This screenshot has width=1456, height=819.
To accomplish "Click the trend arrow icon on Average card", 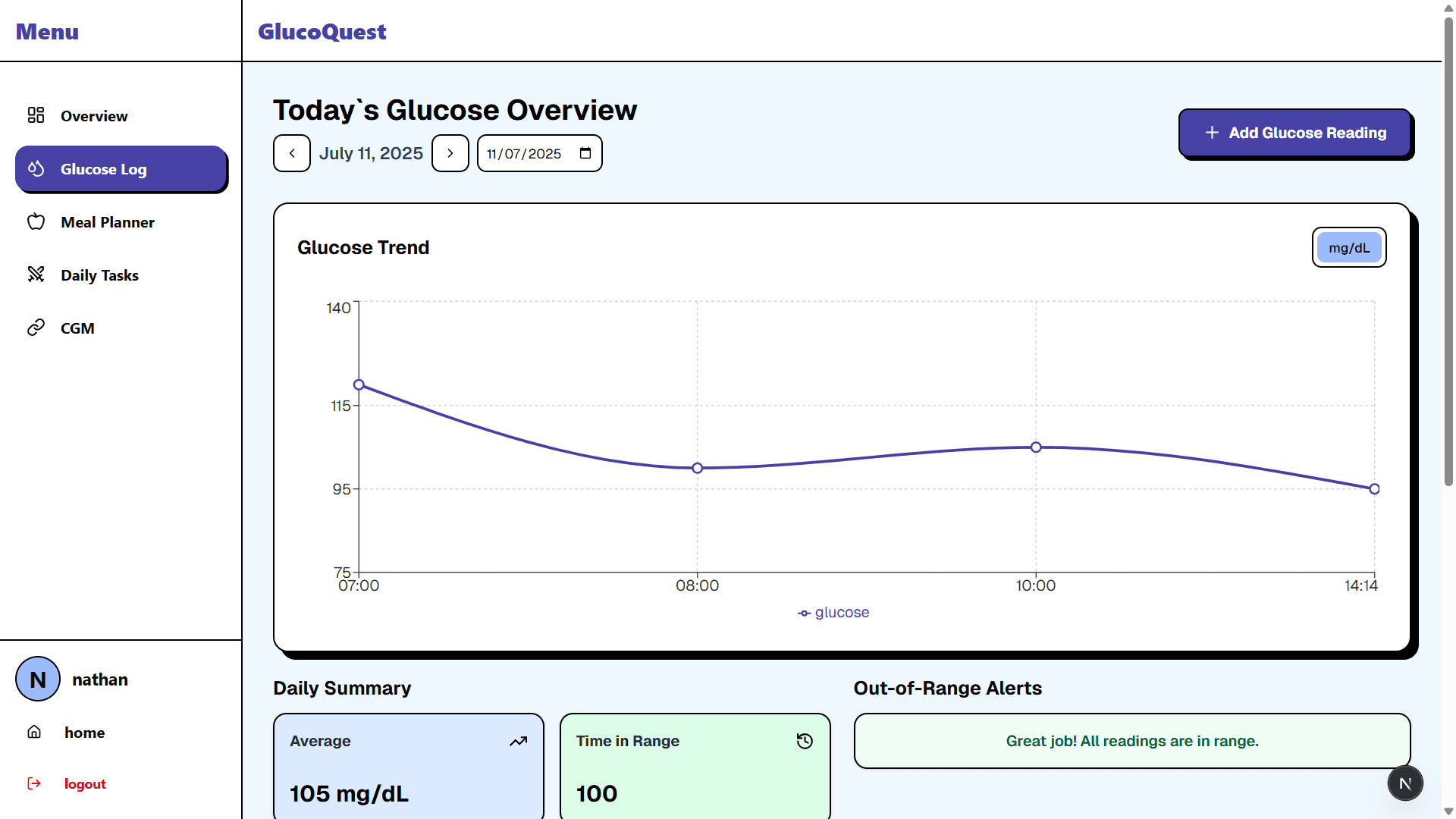I will pos(518,741).
